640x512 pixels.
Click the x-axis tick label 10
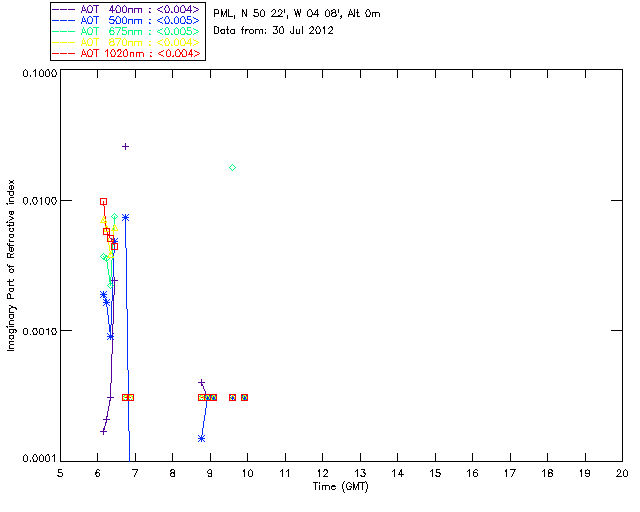(247, 473)
